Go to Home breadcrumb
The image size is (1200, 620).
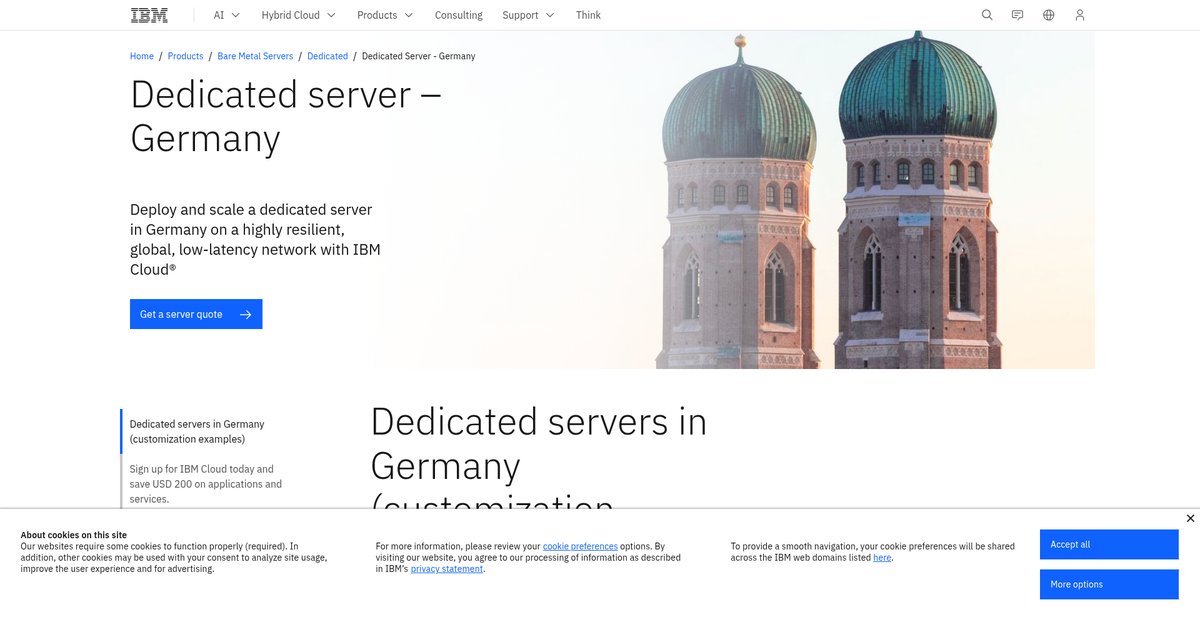click(142, 56)
